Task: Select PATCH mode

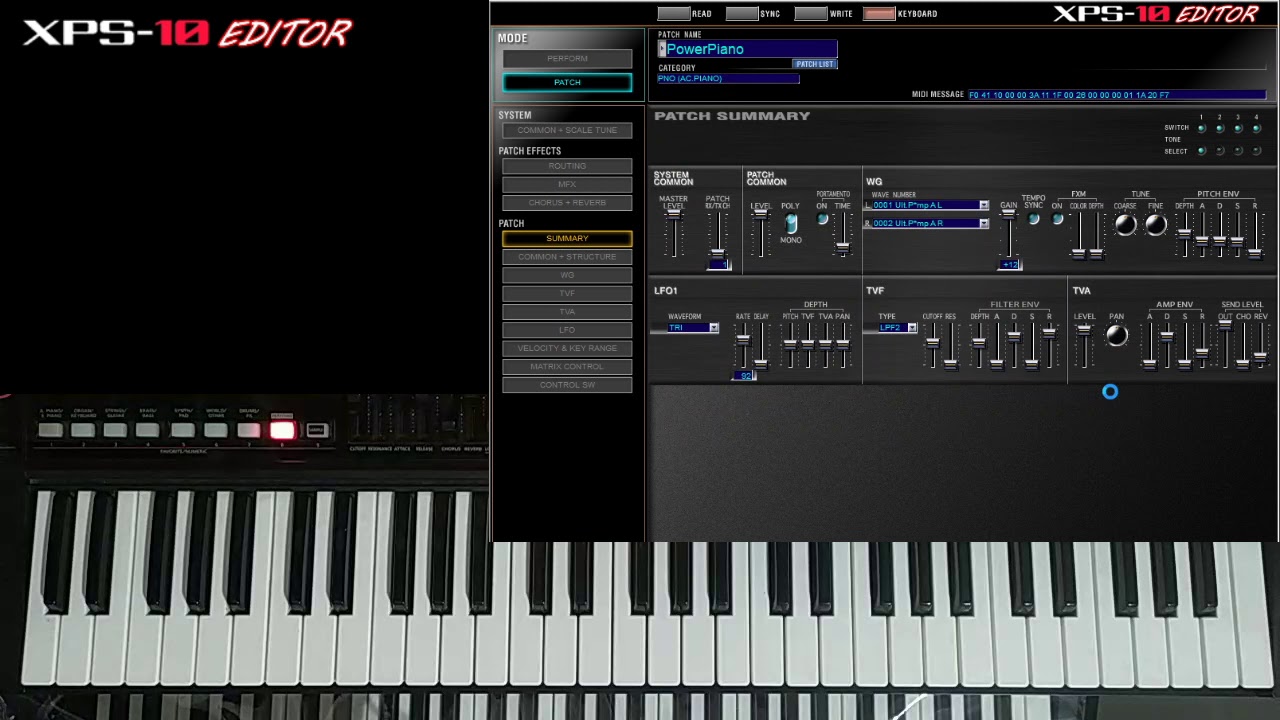Action: pyautogui.click(x=567, y=82)
